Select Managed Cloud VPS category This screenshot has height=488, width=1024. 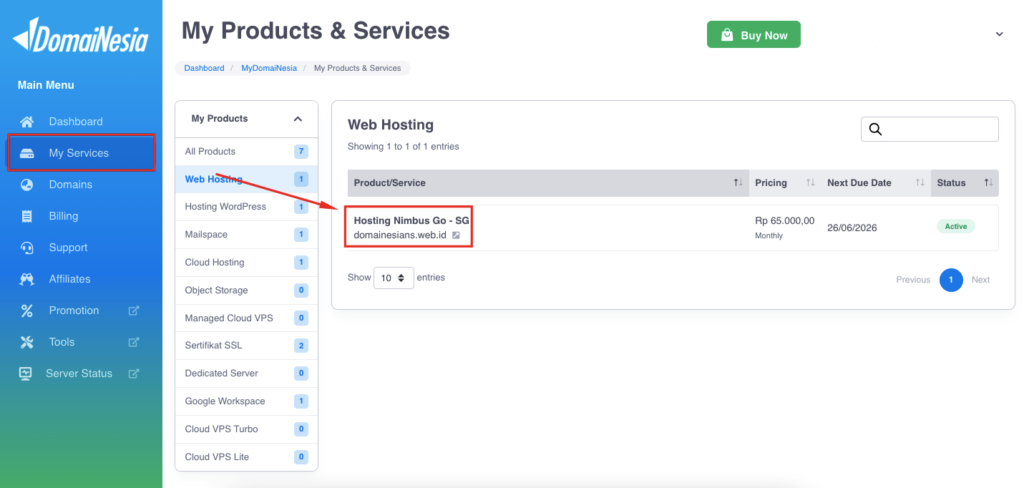[x=246, y=318]
